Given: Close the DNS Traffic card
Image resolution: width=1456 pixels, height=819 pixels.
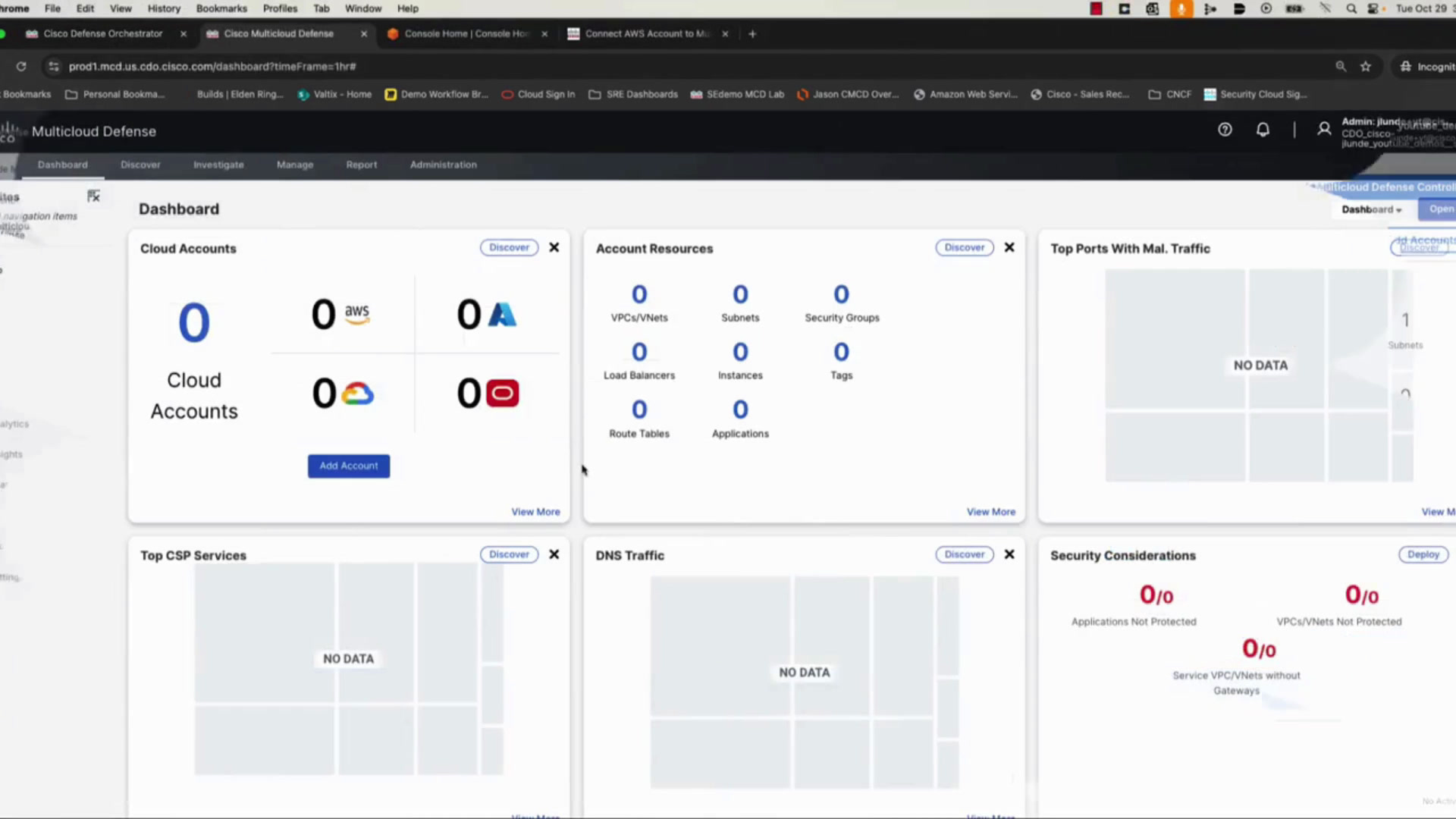Looking at the screenshot, I should coord(1009,554).
